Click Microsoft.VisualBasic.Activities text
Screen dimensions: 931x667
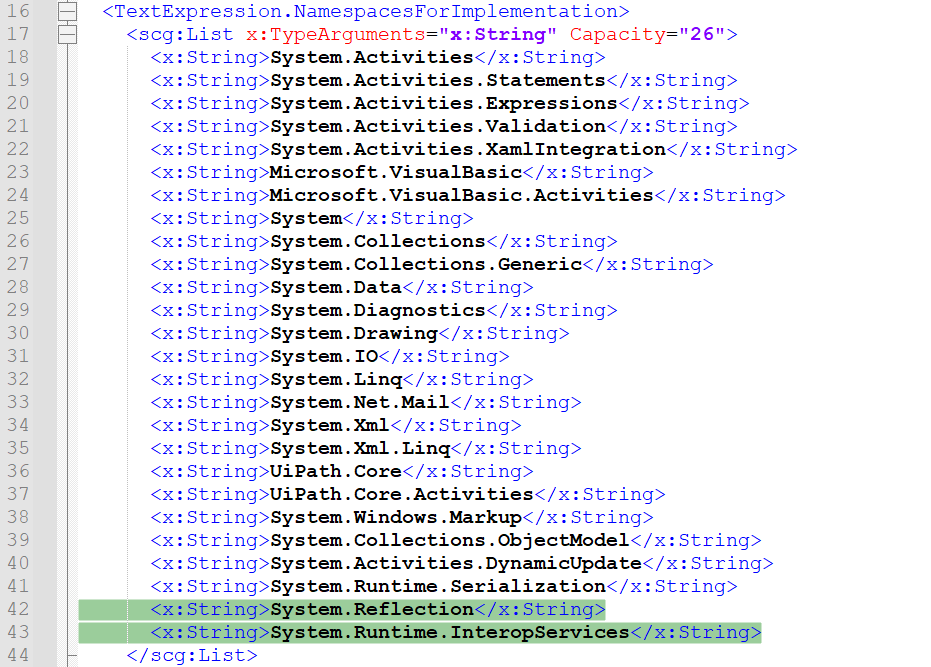[x=461, y=195]
